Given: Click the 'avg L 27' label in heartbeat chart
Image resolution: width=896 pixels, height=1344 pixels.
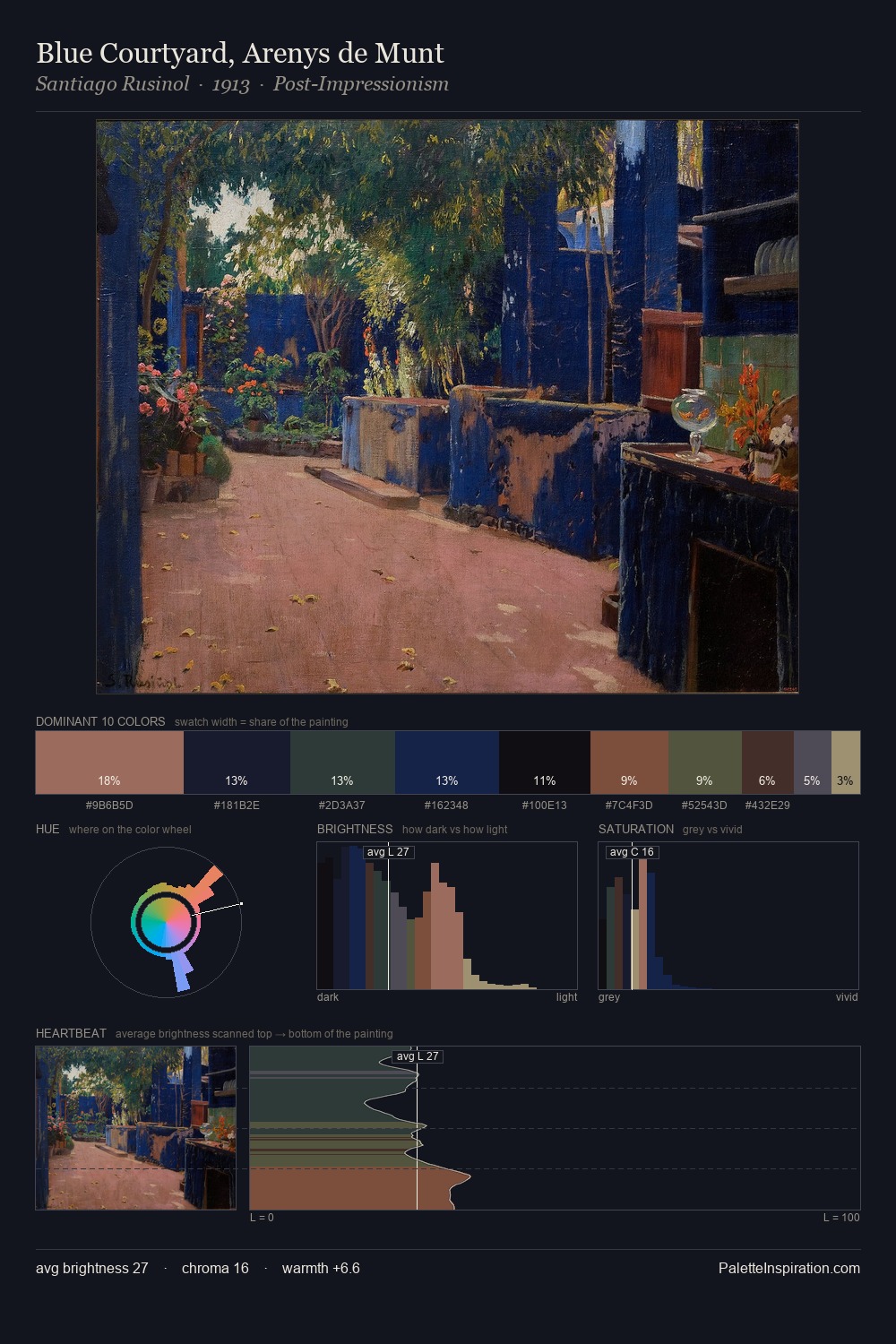Looking at the screenshot, I should pos(418,1056).
